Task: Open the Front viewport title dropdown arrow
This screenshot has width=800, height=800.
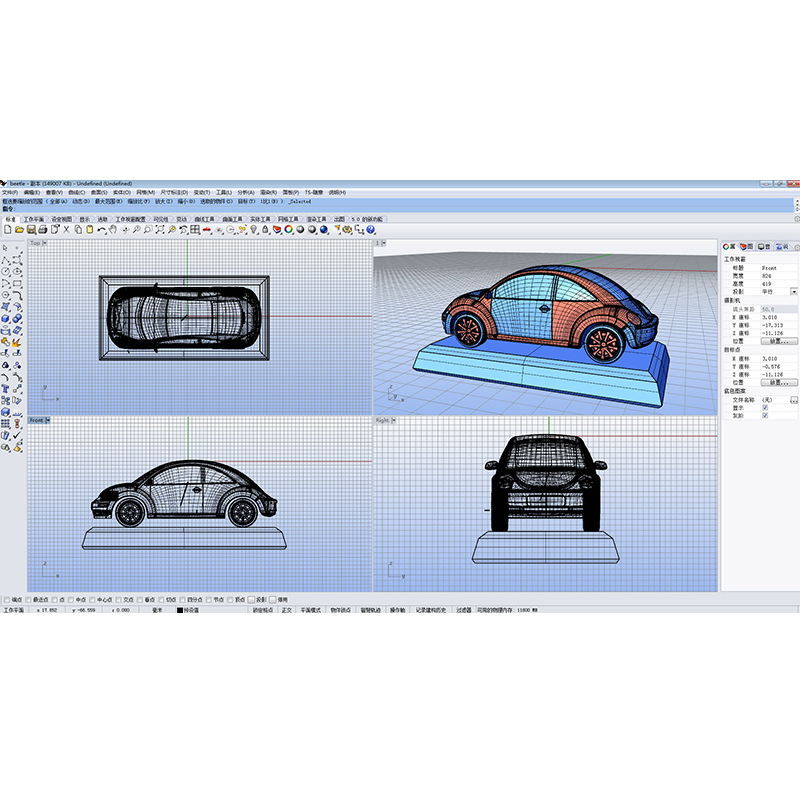Action: point(47,420)
